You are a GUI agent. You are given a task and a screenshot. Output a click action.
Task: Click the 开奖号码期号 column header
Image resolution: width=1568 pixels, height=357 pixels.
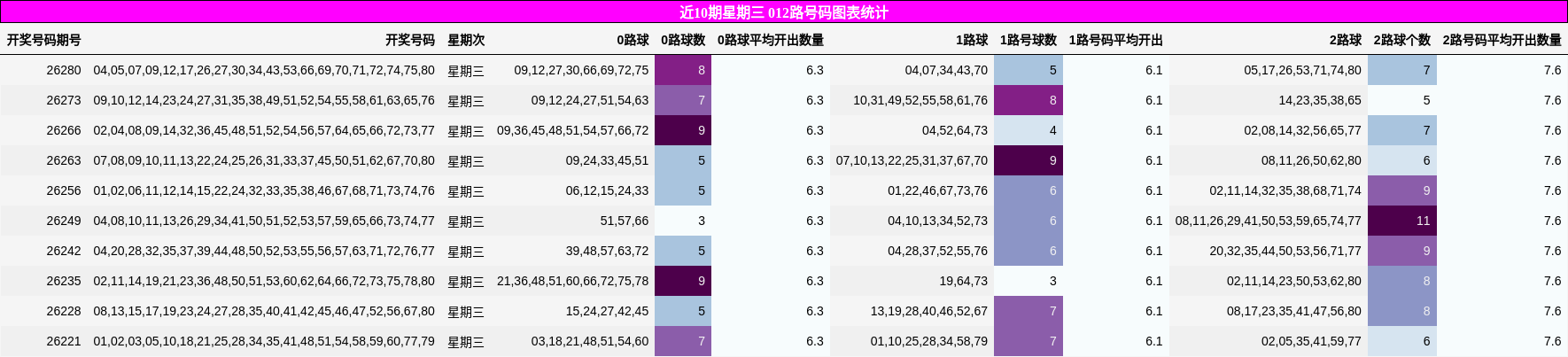(x=44, y=40)
